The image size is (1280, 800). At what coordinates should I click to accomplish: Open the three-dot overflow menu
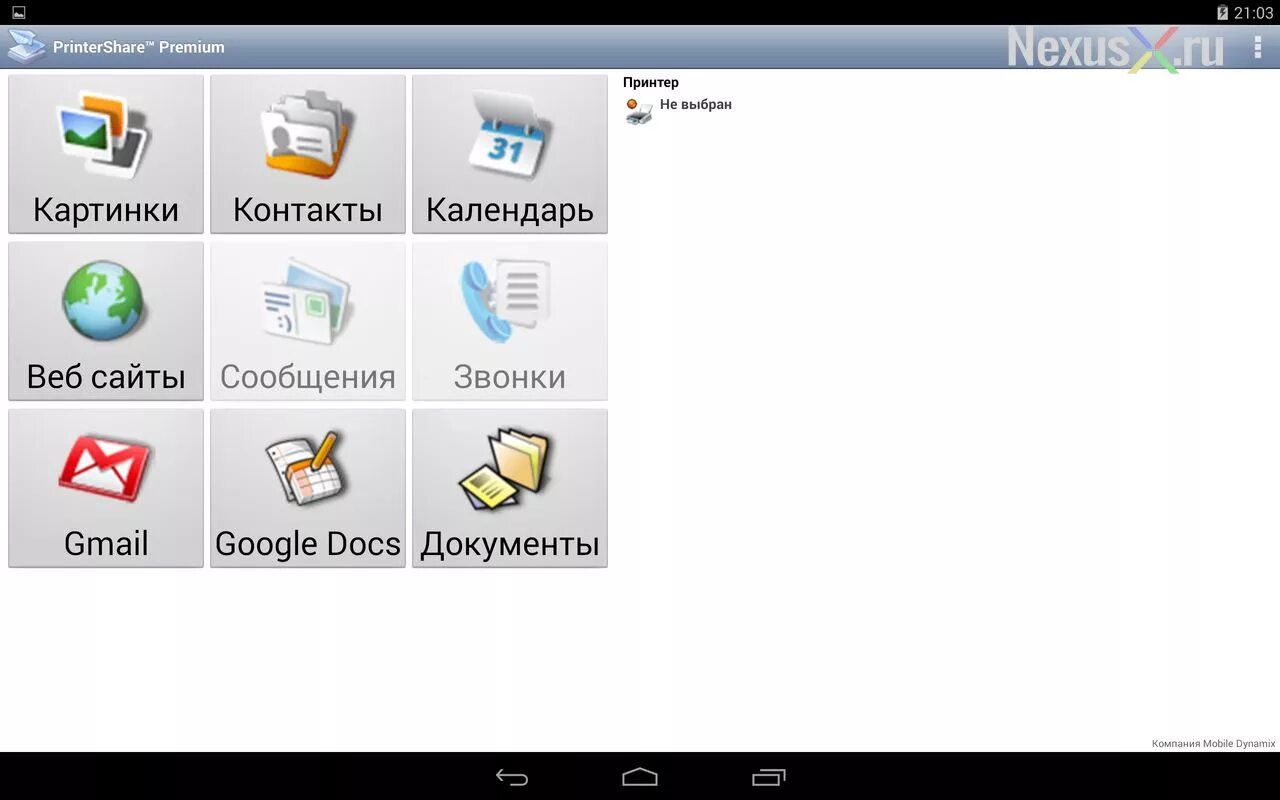pos(1257,47)
